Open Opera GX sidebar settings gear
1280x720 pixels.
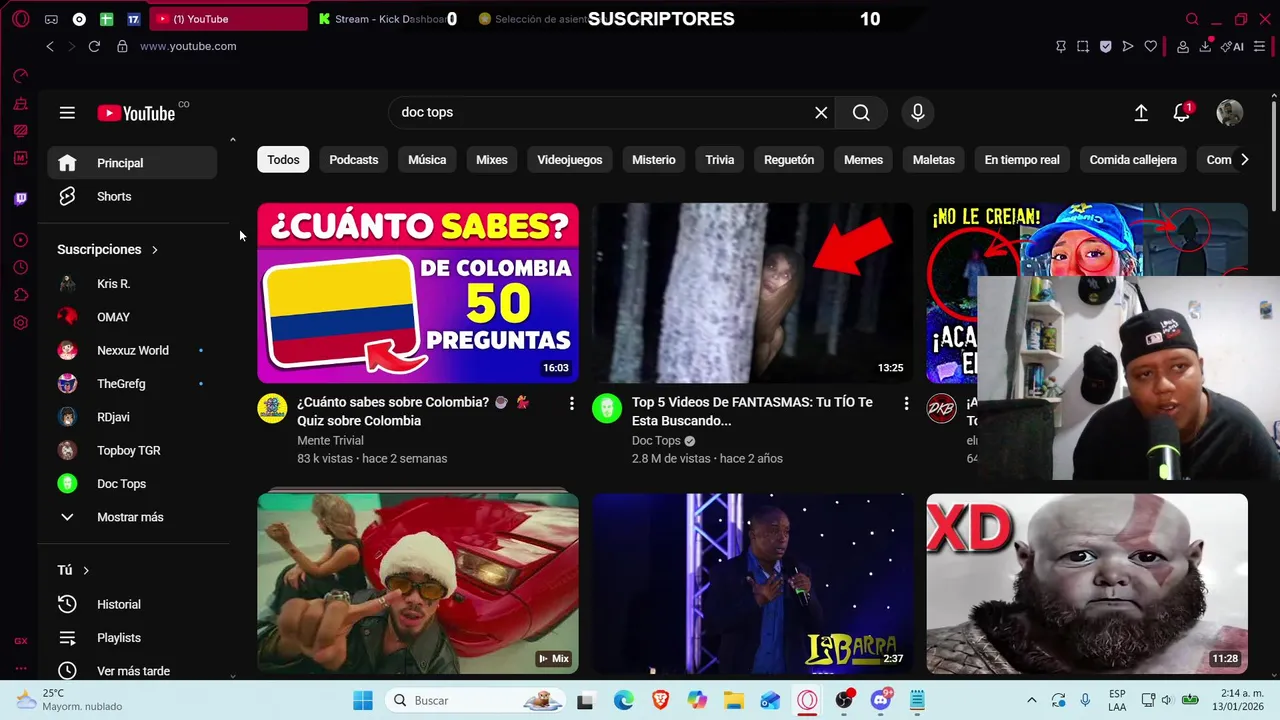click(x=21, y=323)
